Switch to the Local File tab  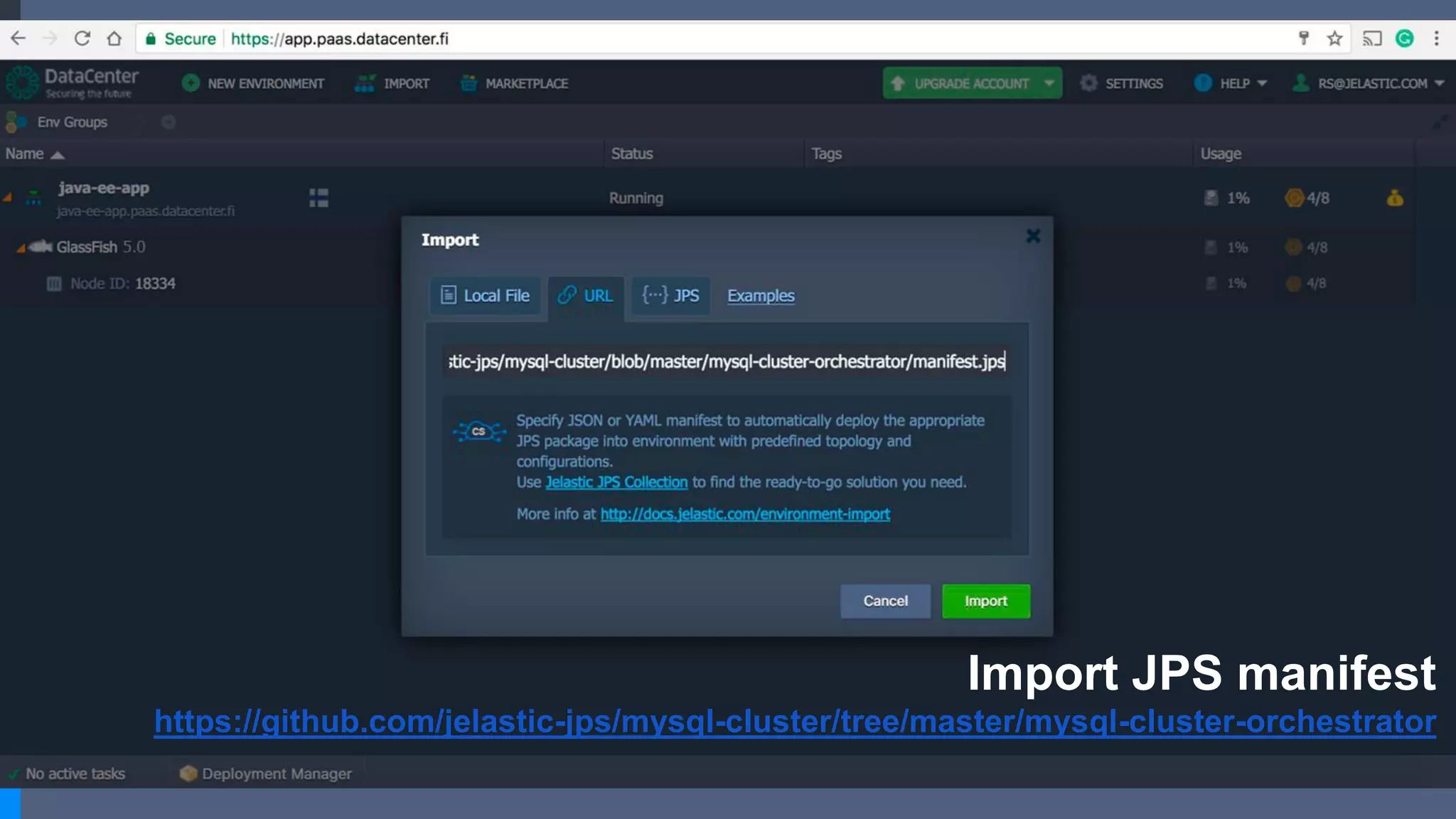click(485, 296)
